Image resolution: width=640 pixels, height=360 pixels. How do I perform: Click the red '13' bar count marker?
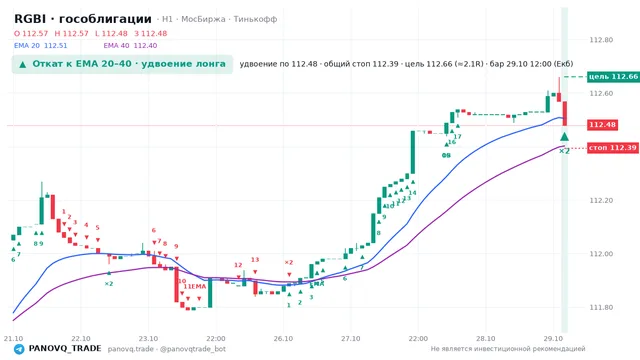[x=255, y=260]
